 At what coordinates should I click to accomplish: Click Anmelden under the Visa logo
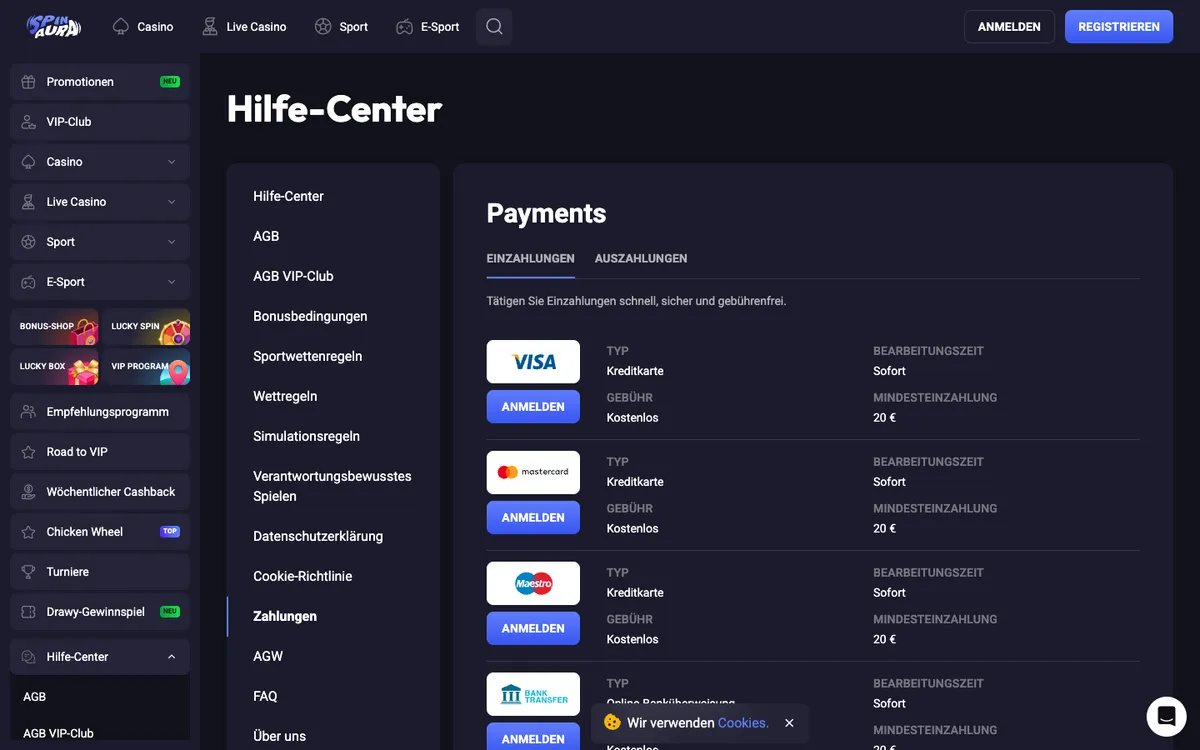[533, 407]
